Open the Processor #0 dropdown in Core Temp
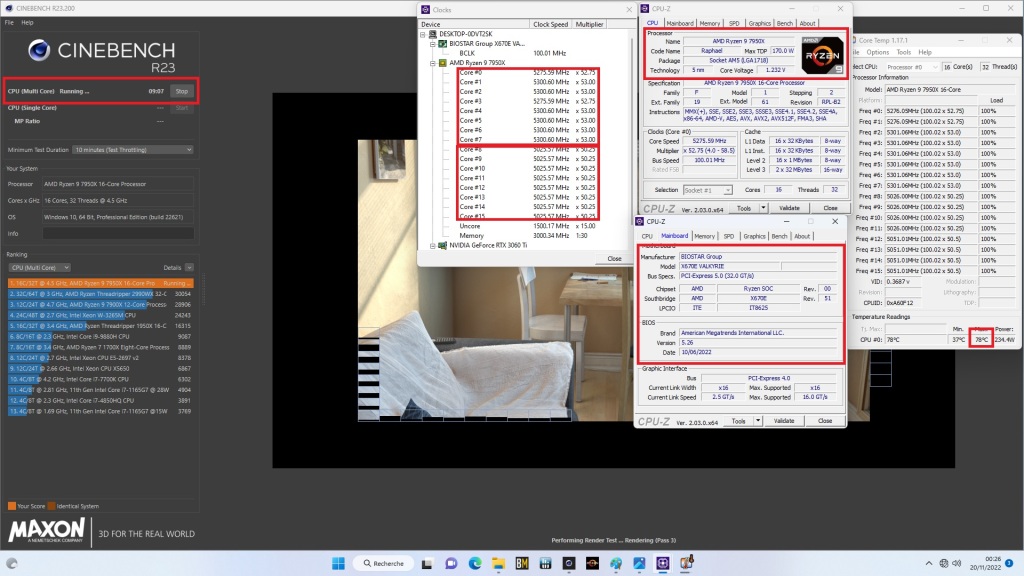 coord(911,67)
